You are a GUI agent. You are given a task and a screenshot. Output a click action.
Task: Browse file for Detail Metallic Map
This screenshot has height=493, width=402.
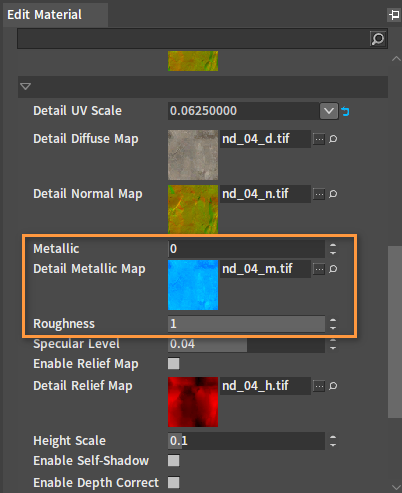coord(319,269)
